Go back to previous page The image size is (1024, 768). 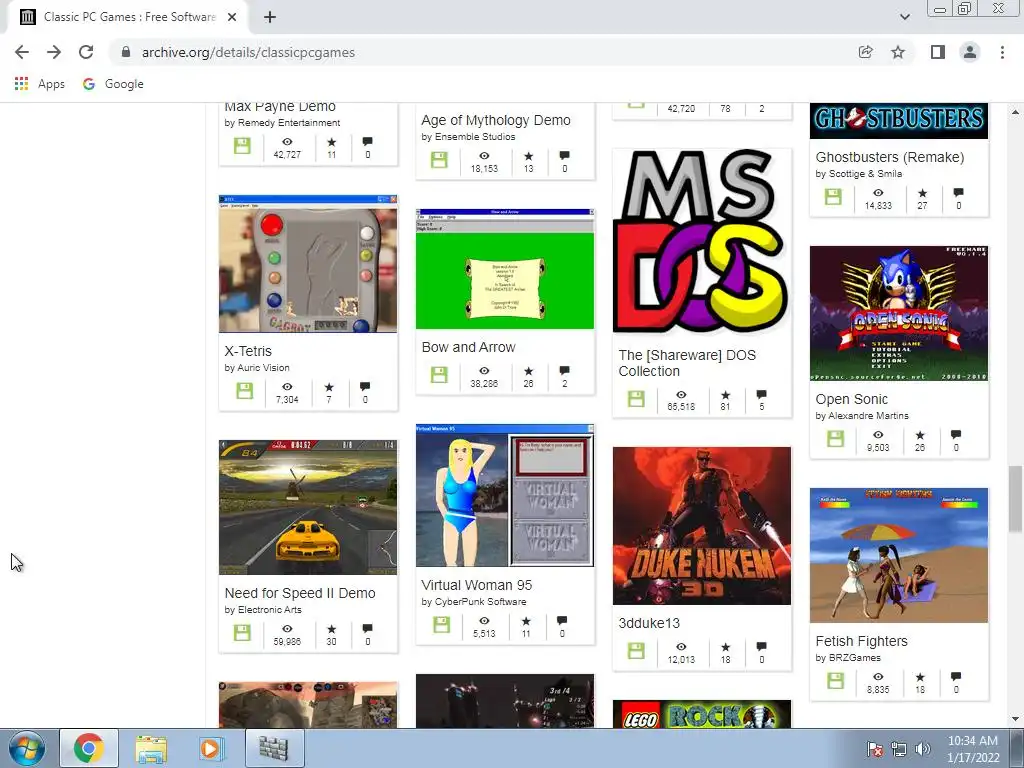point(22,52)
